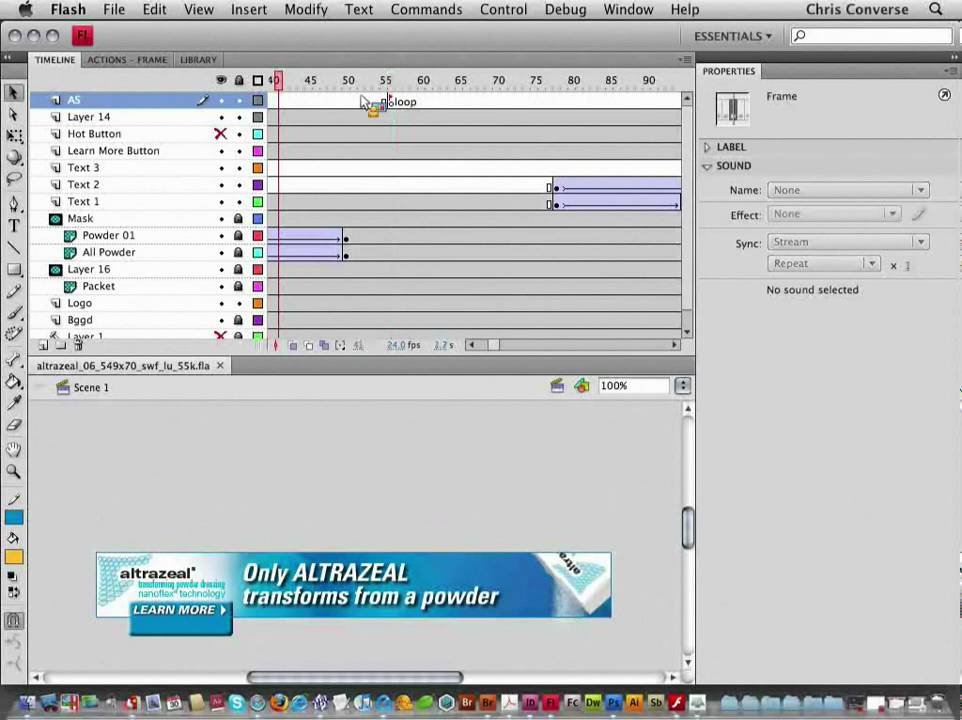962x720 pixels.
Task: Click the Black and White colors icon
Action: click(x=12, y=576)
